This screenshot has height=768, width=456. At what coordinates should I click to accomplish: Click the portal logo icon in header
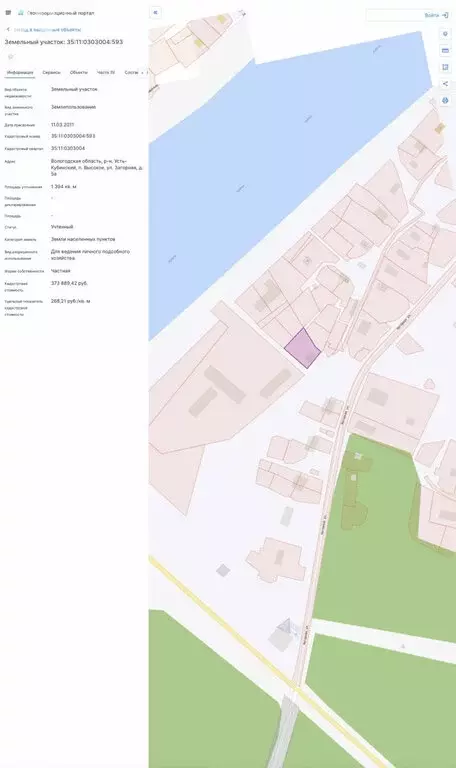21,13
